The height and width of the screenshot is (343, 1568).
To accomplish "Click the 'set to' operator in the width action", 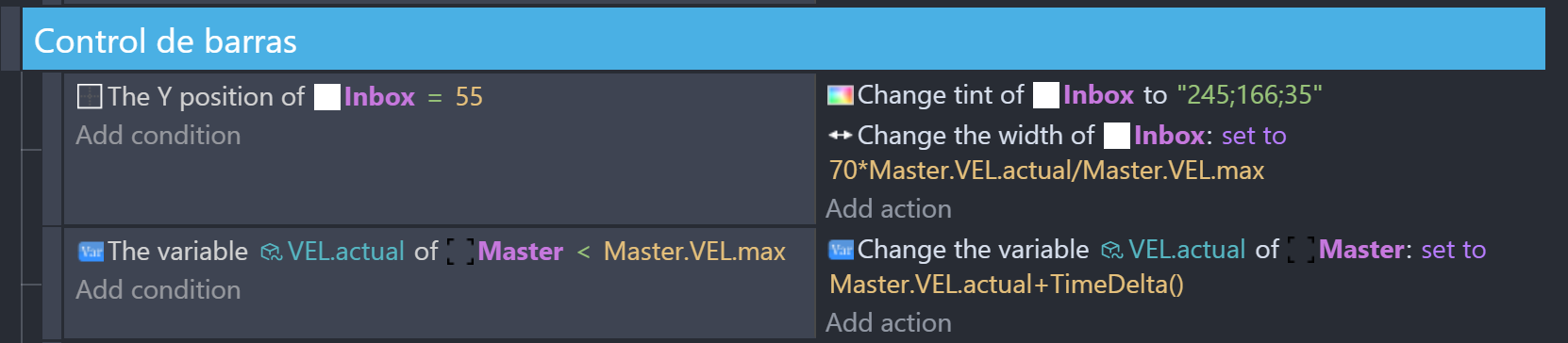I will tap(1254, 136).
